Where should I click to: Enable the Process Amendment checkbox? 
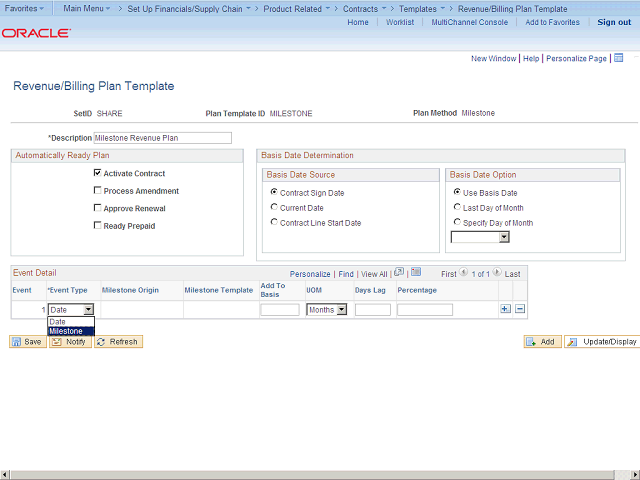coord(97,190)
